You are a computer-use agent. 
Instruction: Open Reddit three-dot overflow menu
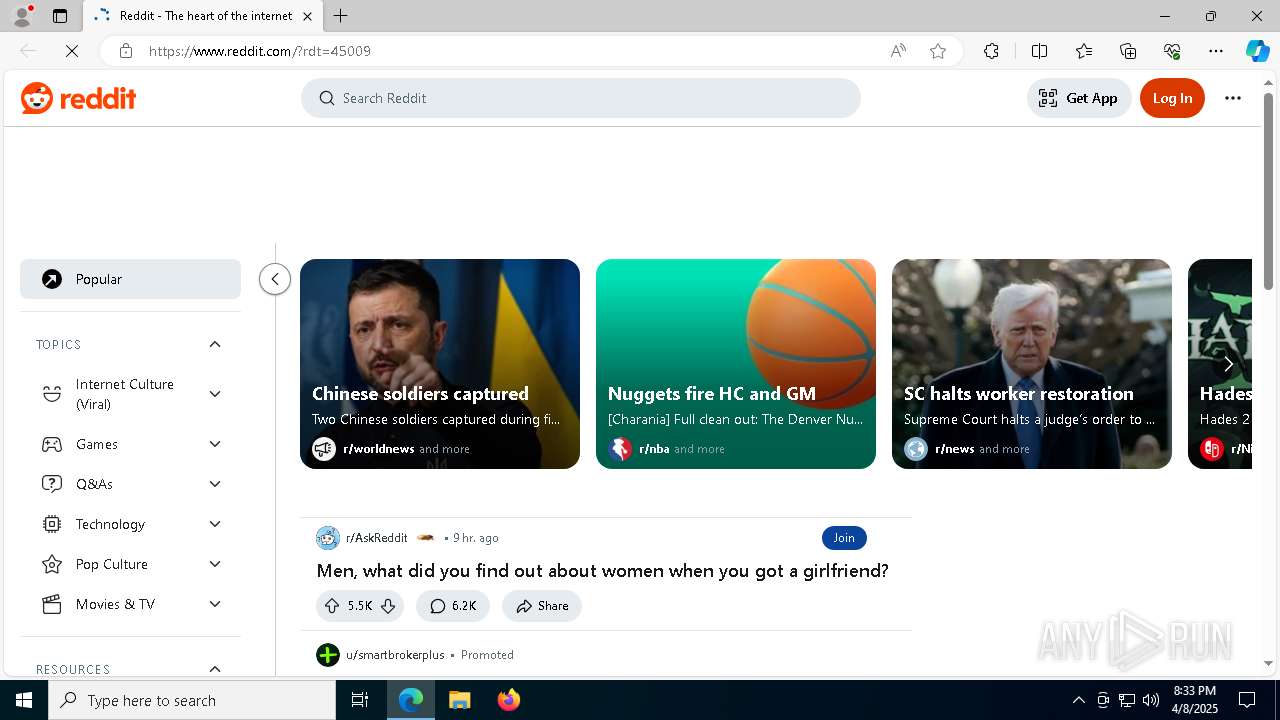1233,98
